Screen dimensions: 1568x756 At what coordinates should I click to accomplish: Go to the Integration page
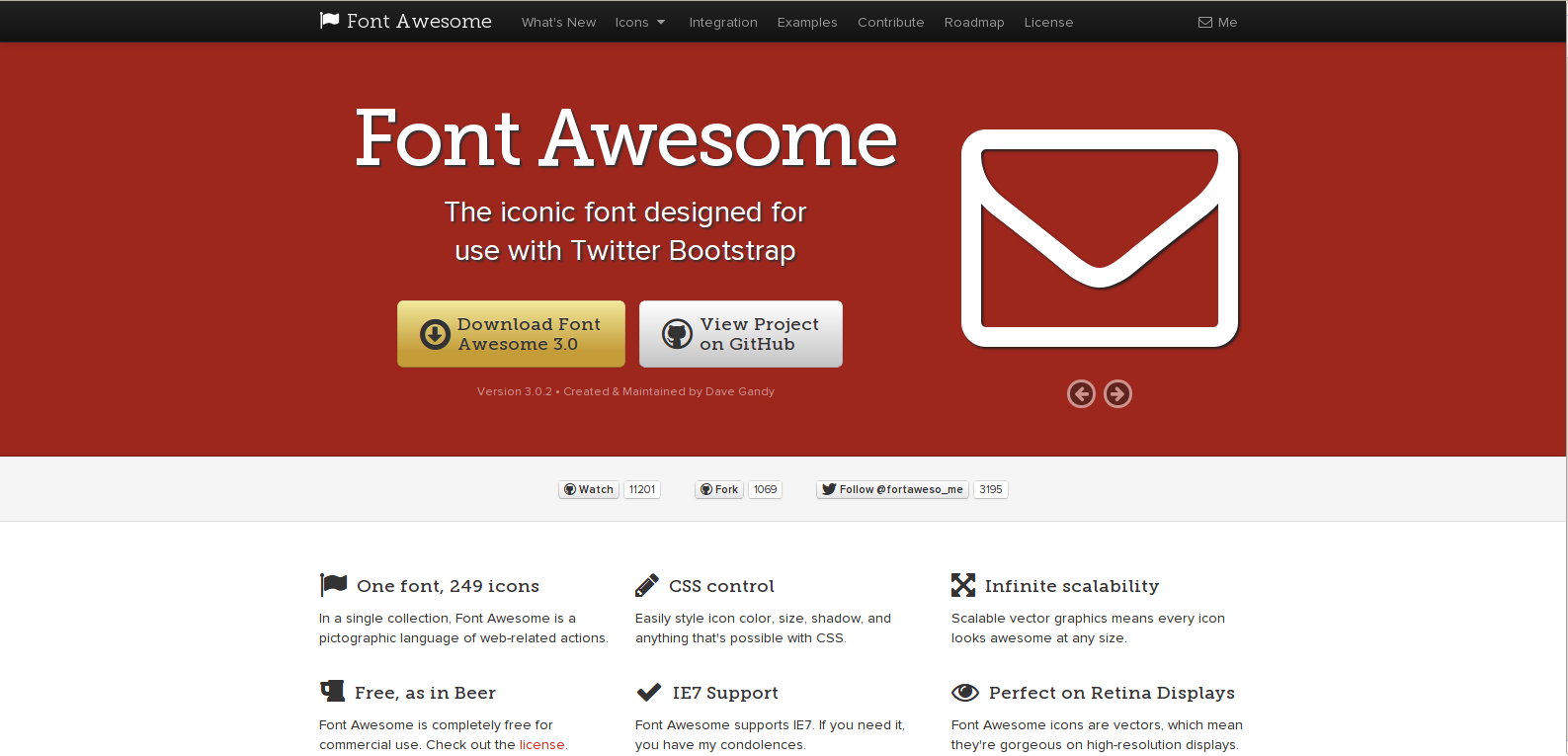[723, 22]
